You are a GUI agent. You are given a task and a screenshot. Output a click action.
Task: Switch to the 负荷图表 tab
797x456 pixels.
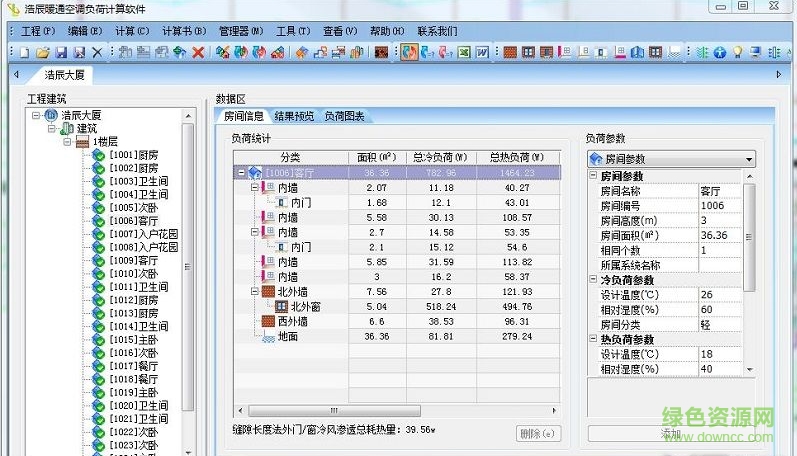click(x=344, y=116)
